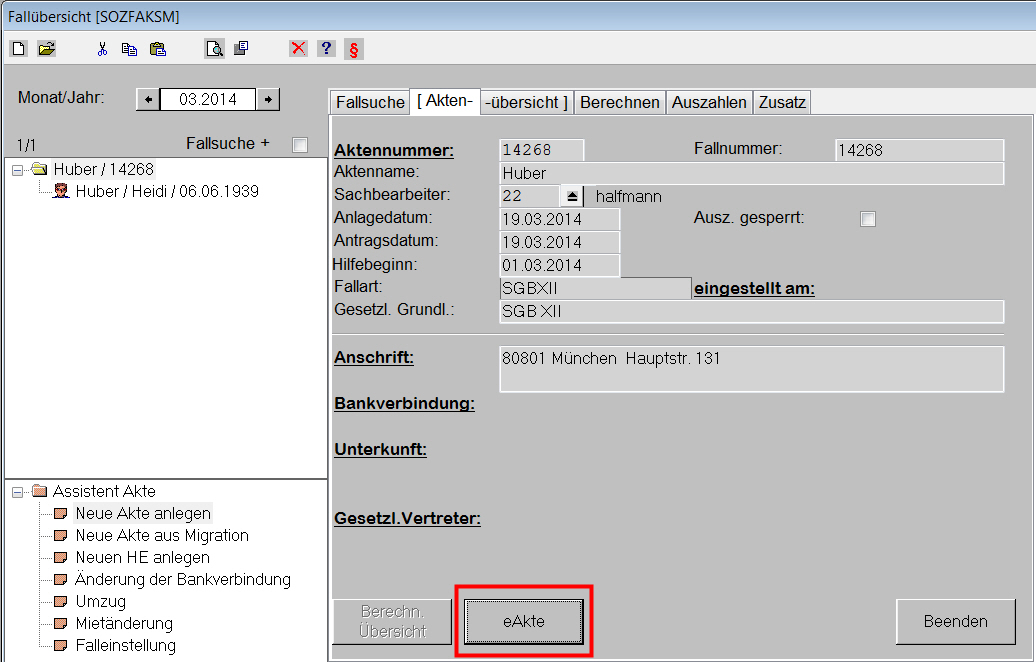1036x662 pixels.
Task: Click the red paragraph sign icon
Action: pyautogui.click(x=353, y=48)
